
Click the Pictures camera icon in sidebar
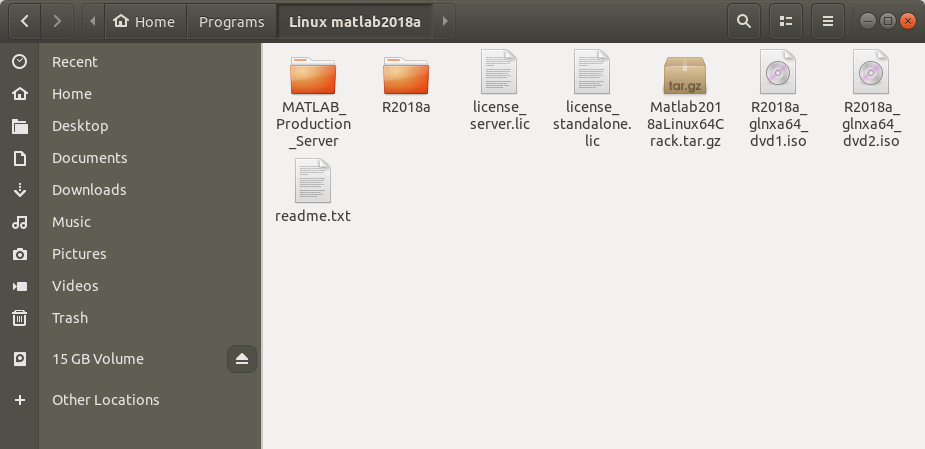pyautogui.click(x=19, y=254)
